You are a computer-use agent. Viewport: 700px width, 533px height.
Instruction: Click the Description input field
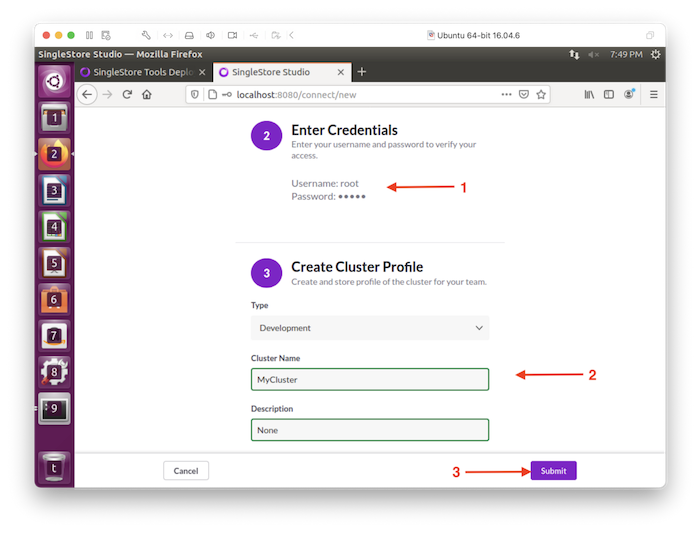[x=370, y=430]
